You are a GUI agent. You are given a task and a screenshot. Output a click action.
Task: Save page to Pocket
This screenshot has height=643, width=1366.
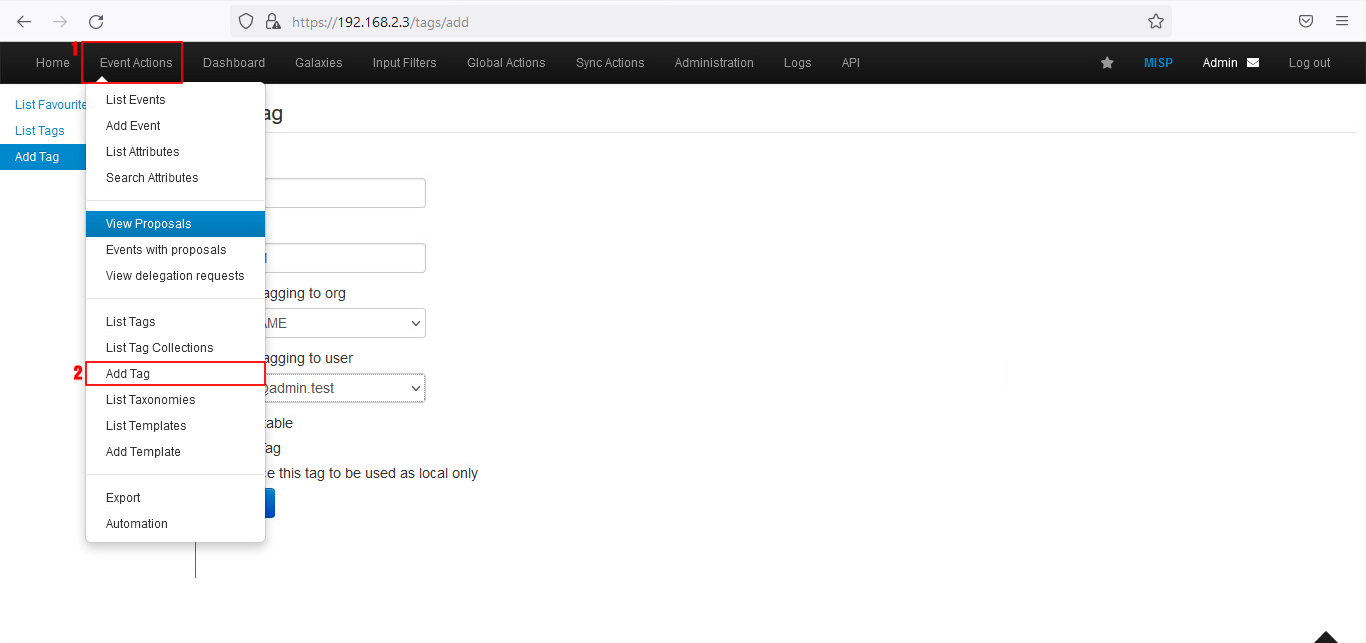1305,21
